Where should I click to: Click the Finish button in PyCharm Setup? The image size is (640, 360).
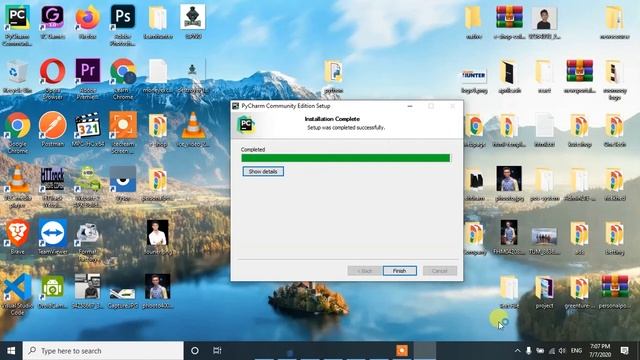(x=400, y=271)
